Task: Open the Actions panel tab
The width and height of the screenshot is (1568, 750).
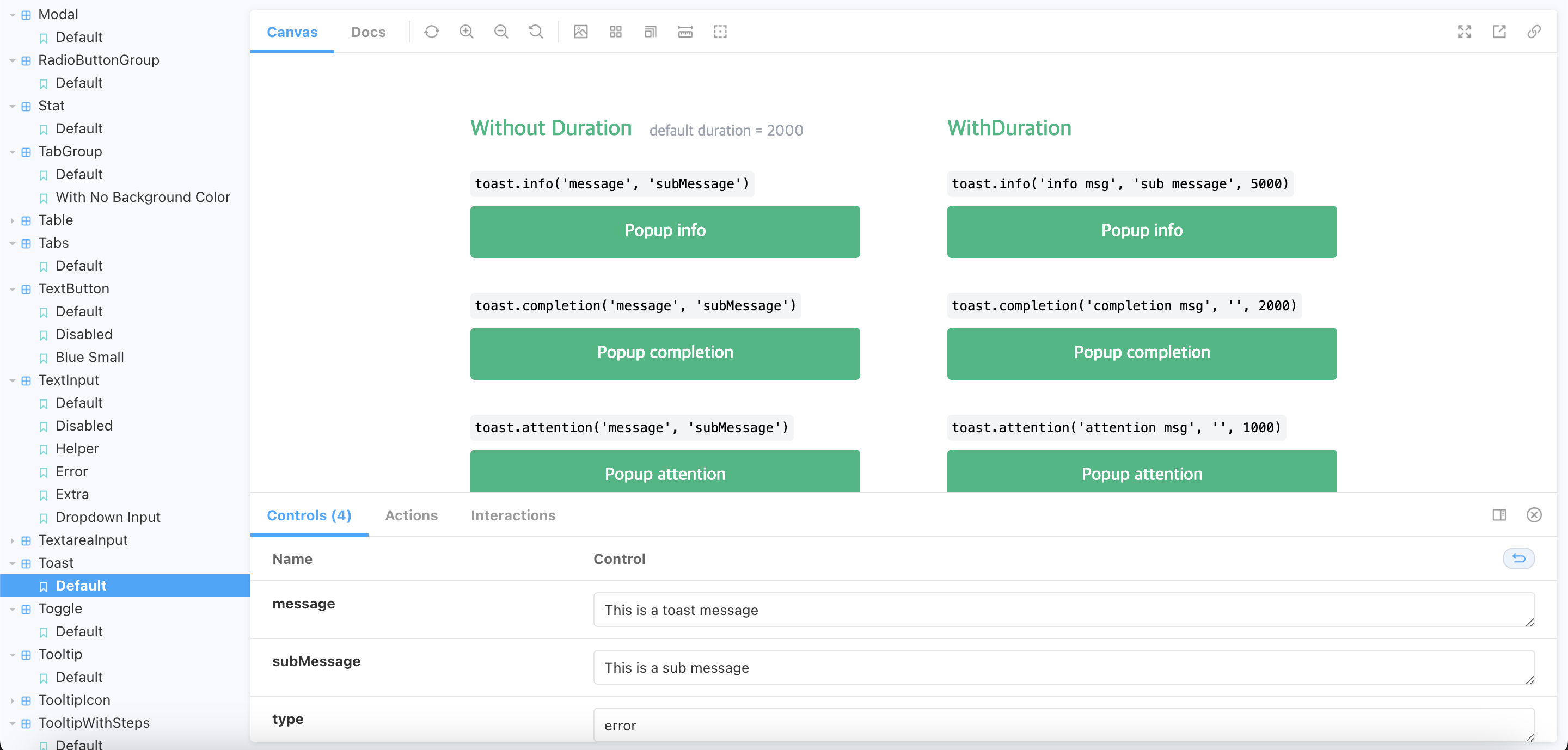Action: click(411, 515)
